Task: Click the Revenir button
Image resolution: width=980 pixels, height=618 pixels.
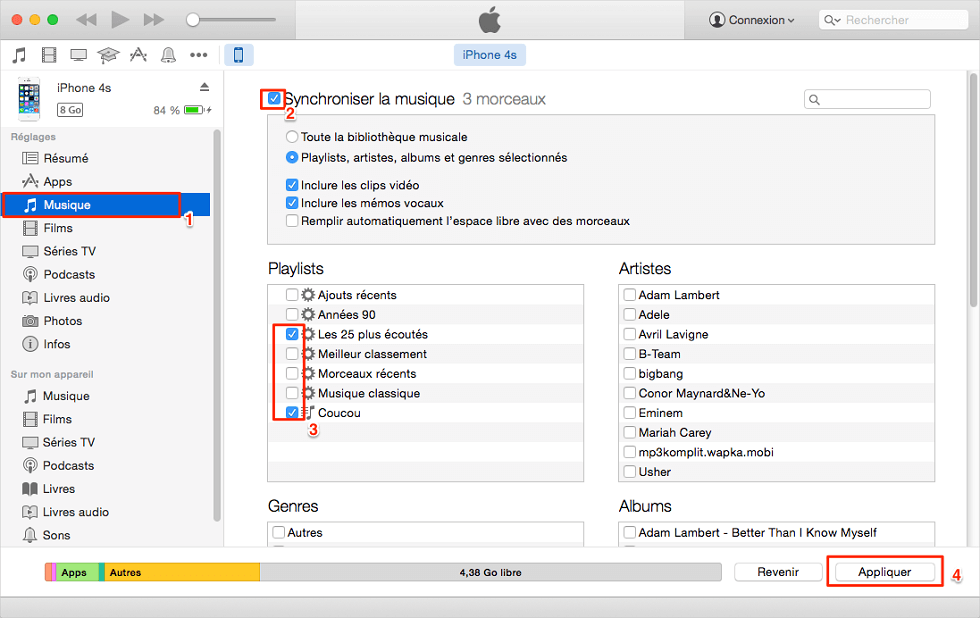Action: click(777, 571)
